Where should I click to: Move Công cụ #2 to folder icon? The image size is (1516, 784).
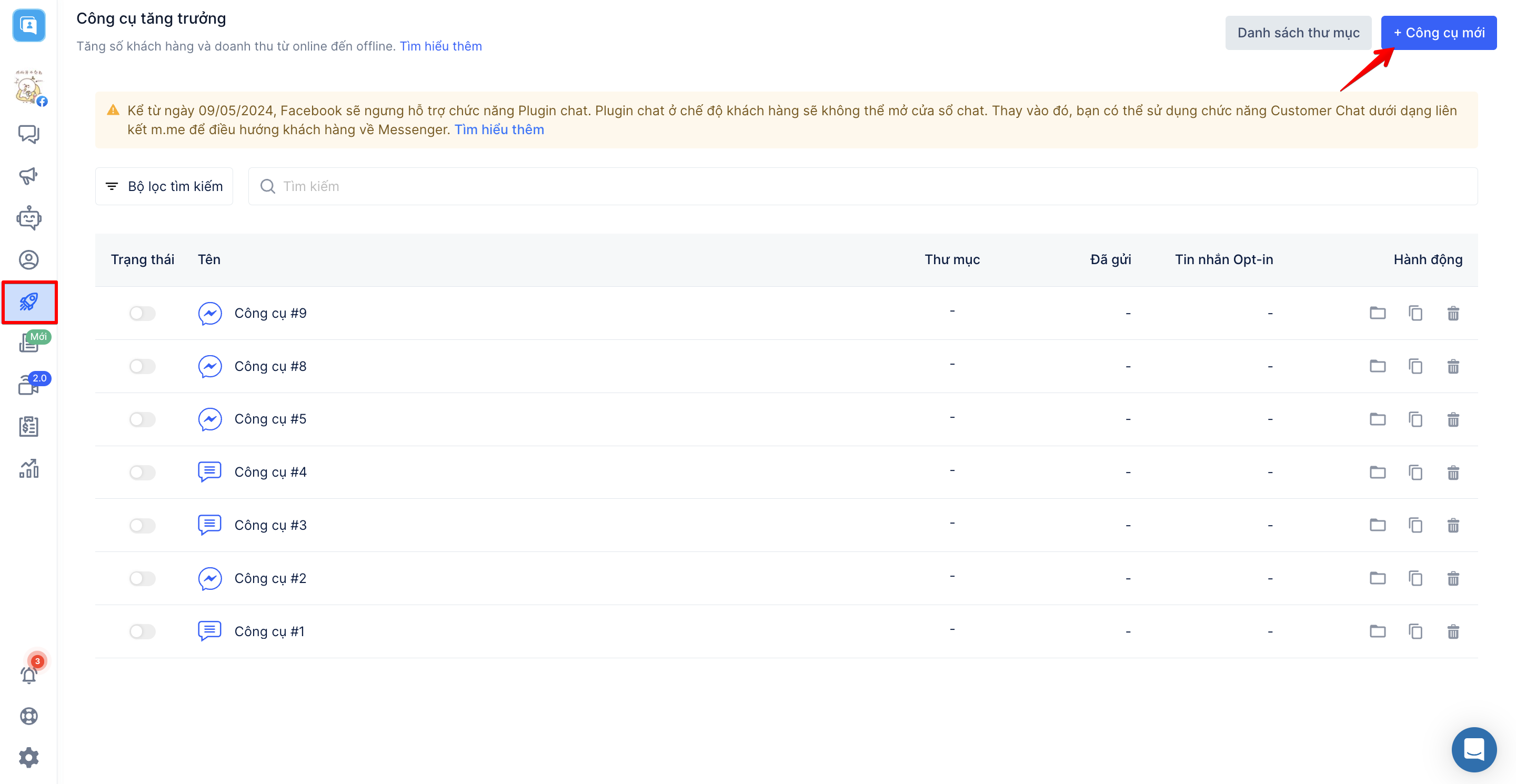(1377, 578)
